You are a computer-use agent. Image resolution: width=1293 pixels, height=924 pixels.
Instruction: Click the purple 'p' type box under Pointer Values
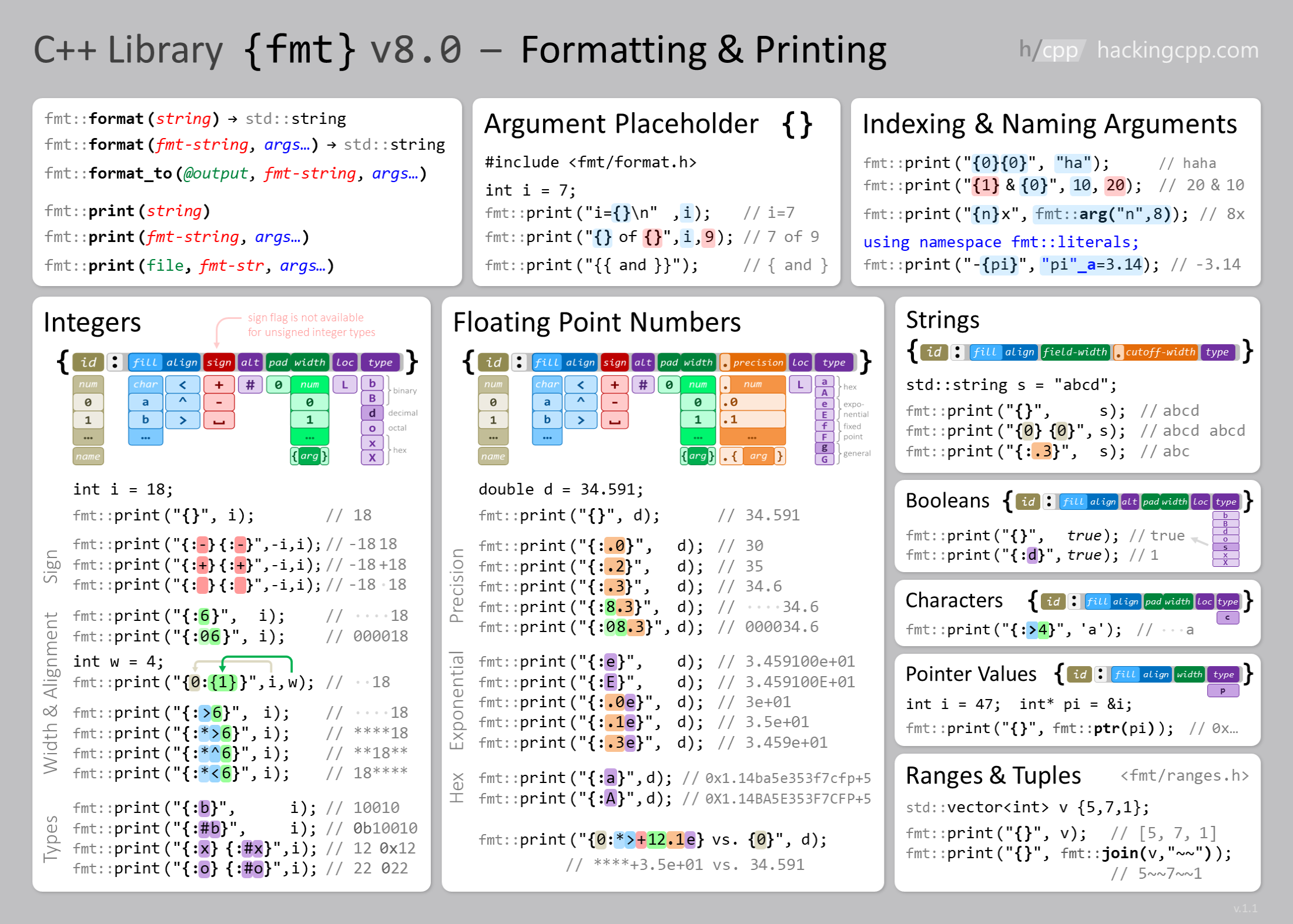tap(1222, 691)
